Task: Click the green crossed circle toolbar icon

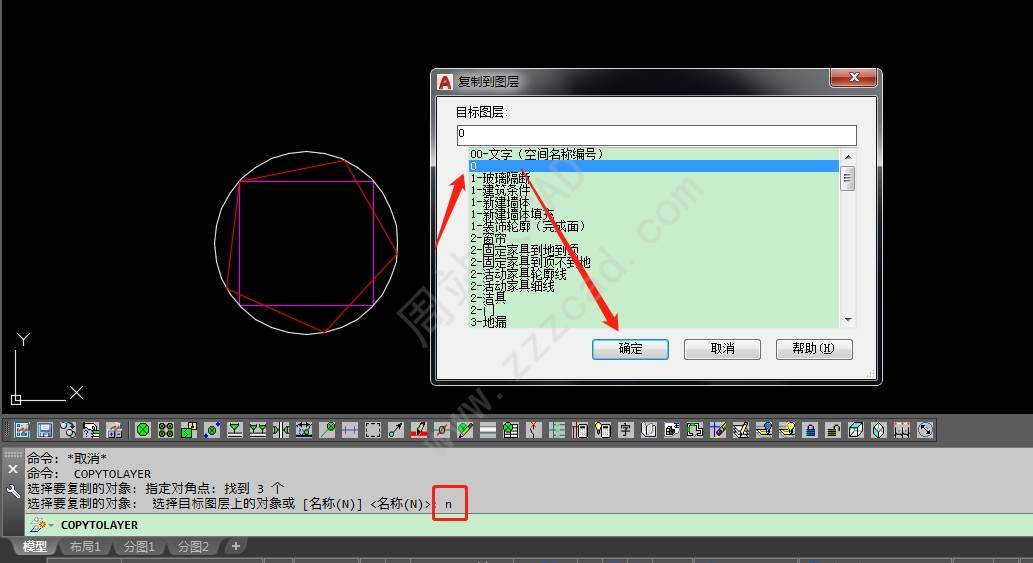Action: click(x=143, y=430)
